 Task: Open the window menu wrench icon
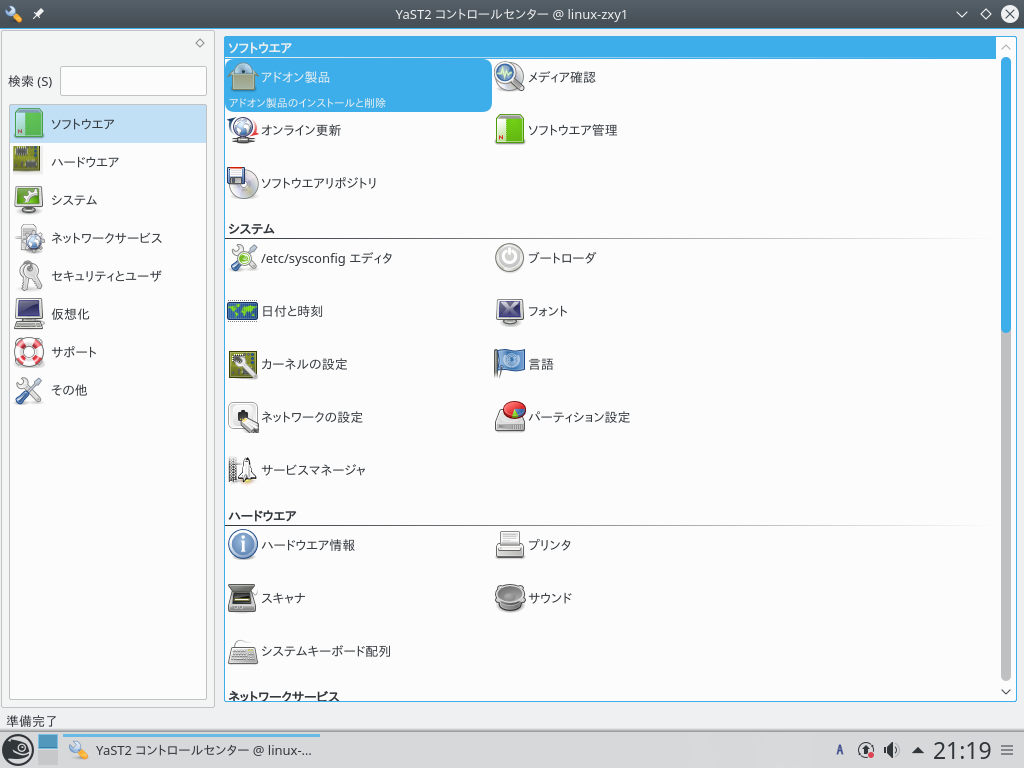tap(14, 15)
